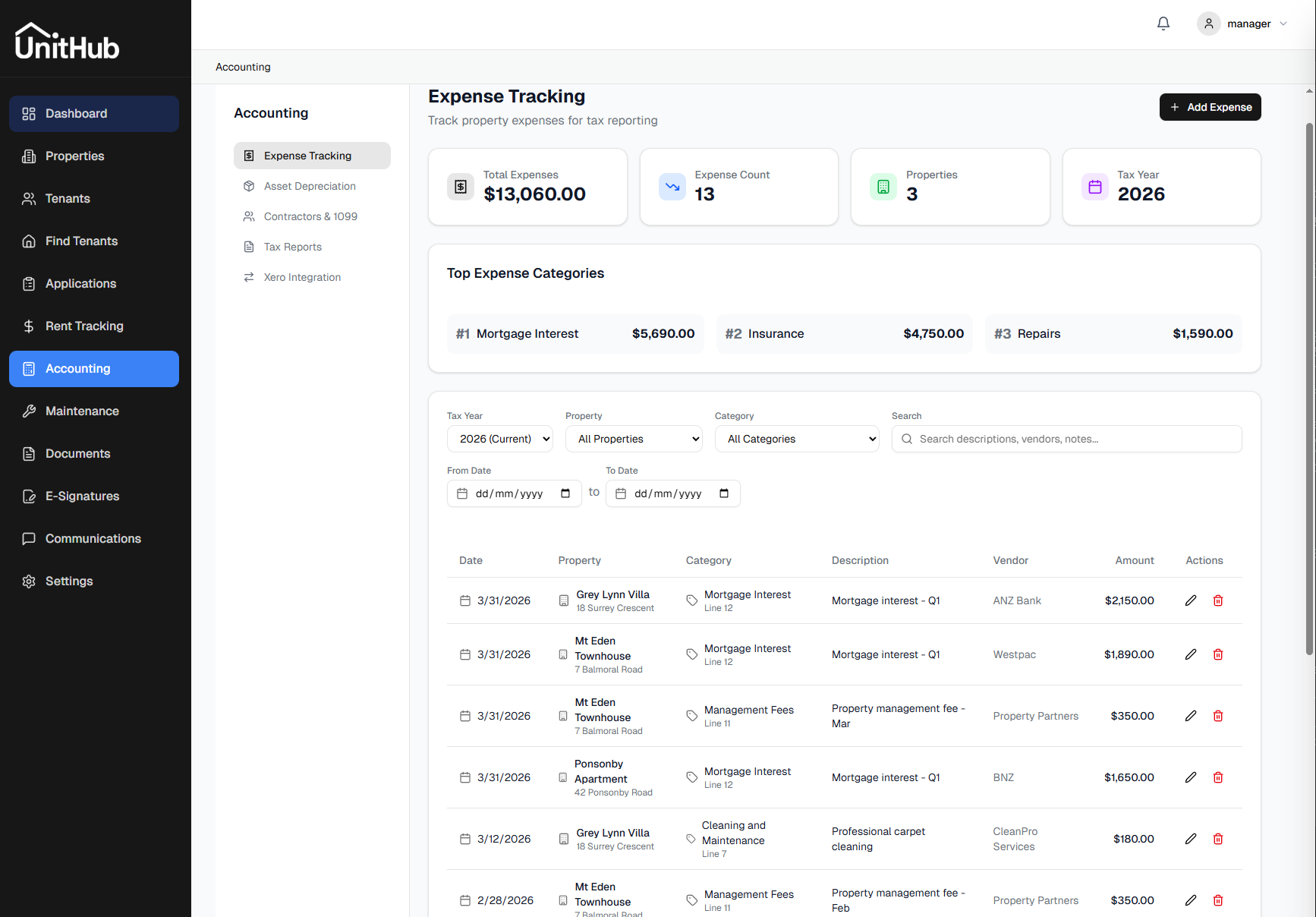Delete the Property management fee - Feb expense
Screen dimensions: 1316x917
(1218, 900)
